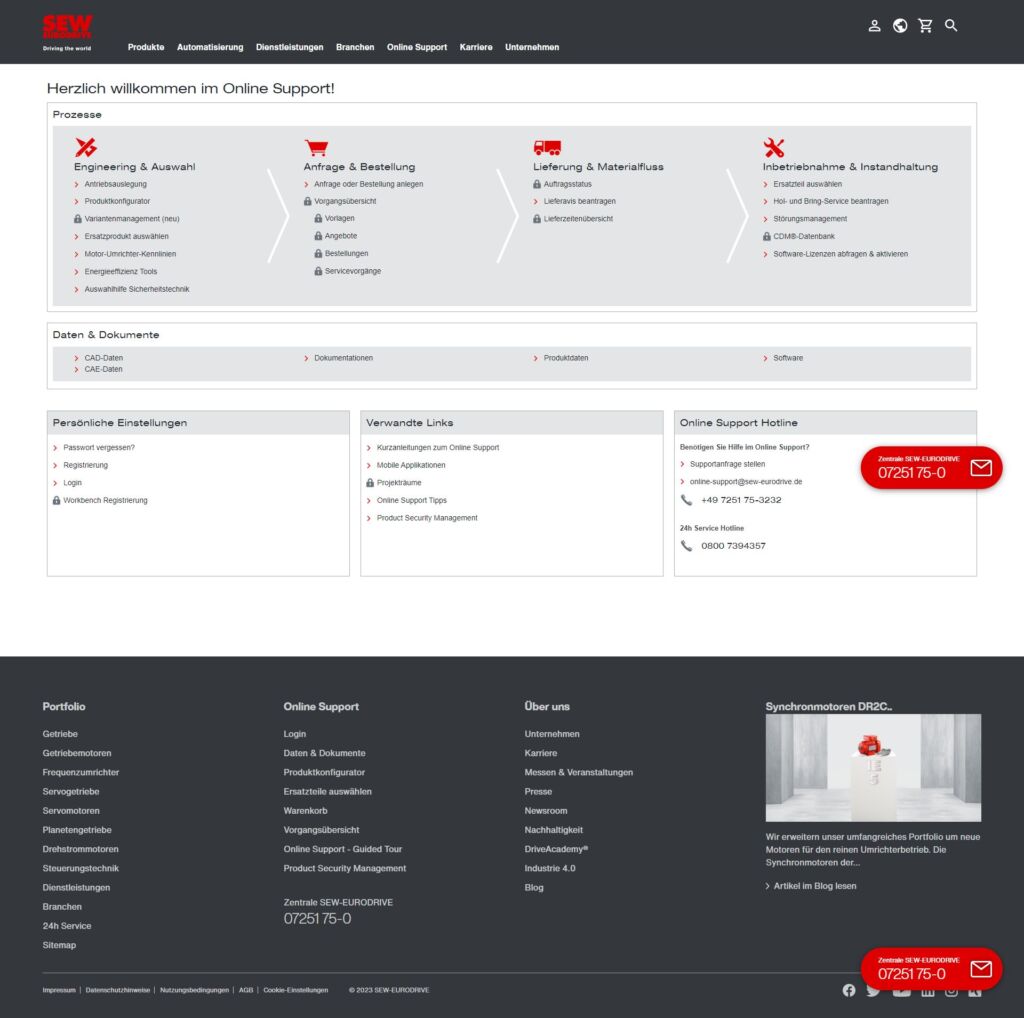This screenshot has height=1018, width=1024.
Task: Click the Engineering & Auswahl tools icon
Action: [87, 147]
